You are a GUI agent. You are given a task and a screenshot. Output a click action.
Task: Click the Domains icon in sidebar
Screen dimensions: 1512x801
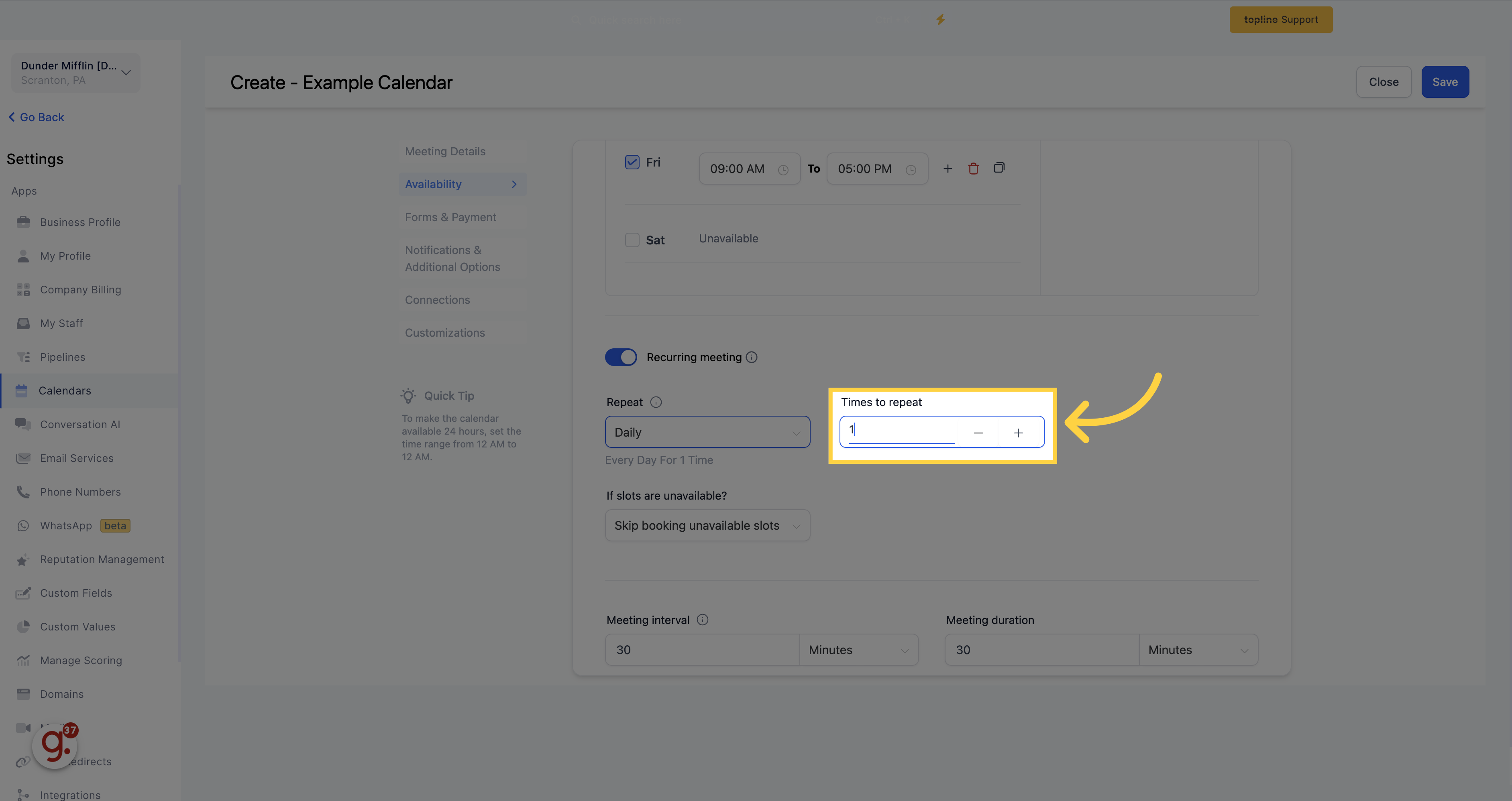23,694
